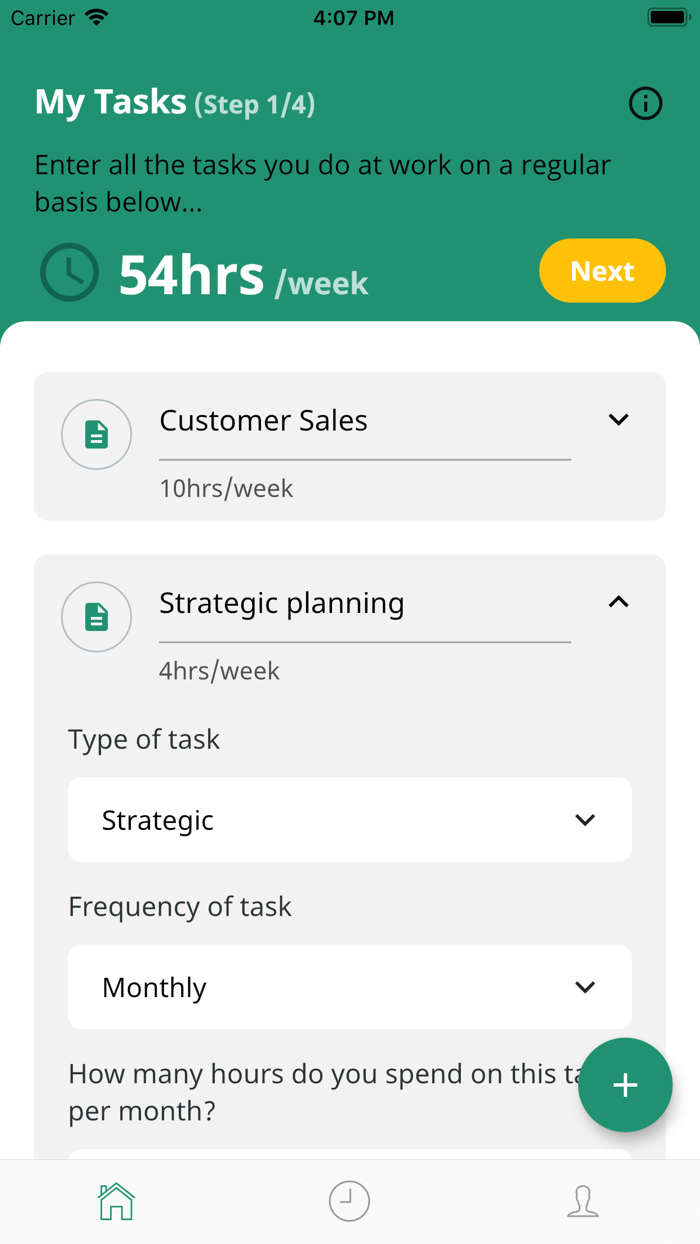This screenshot has width=700, height=1244.
Task: Tap the info icon in header
Action: (x=645, y=103)
